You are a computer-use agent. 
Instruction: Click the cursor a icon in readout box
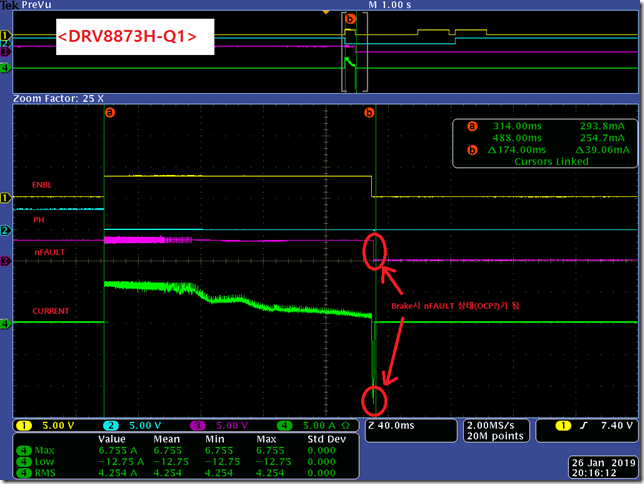coord(472,126)
